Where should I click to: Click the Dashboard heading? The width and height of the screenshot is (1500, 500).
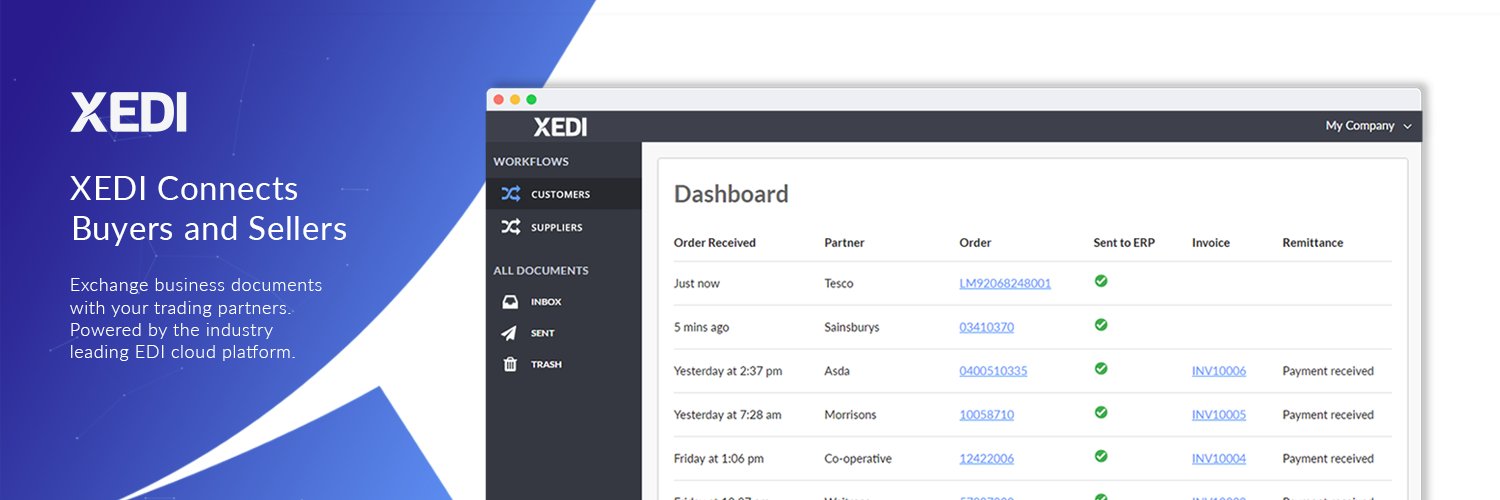[x=731, y=194]
